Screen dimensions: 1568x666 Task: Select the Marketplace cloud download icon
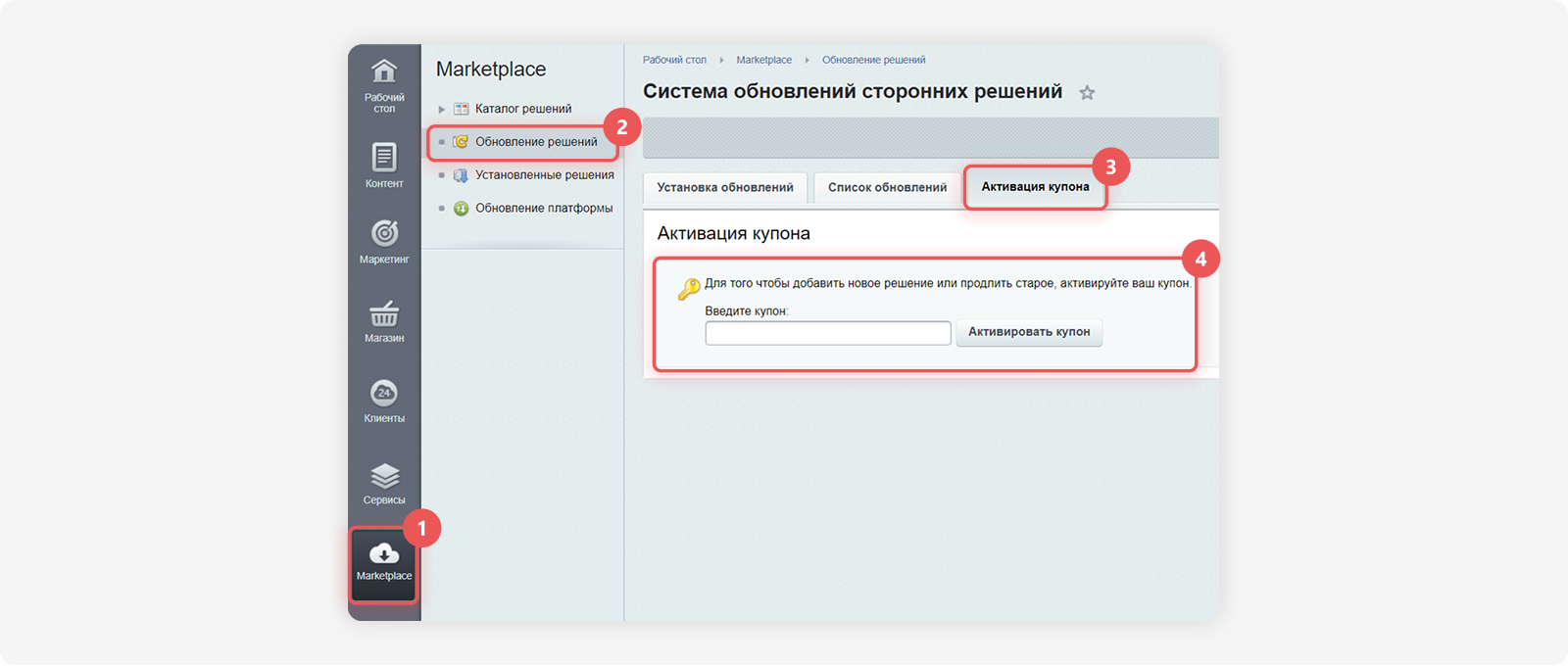[384, 553]
